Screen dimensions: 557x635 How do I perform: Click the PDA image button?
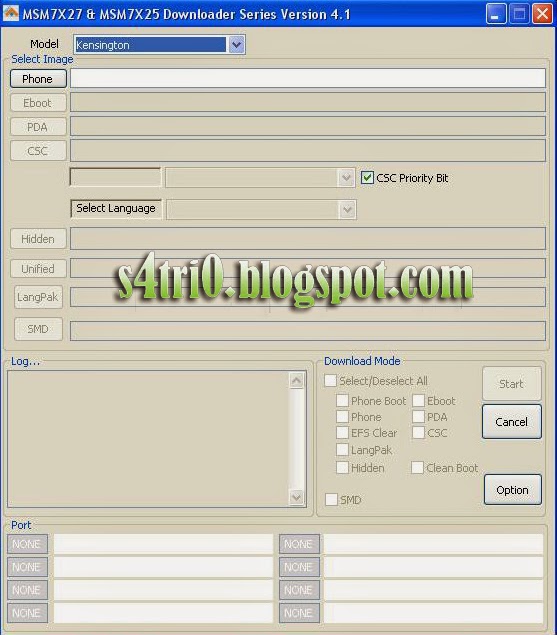[x=38, y=127]
